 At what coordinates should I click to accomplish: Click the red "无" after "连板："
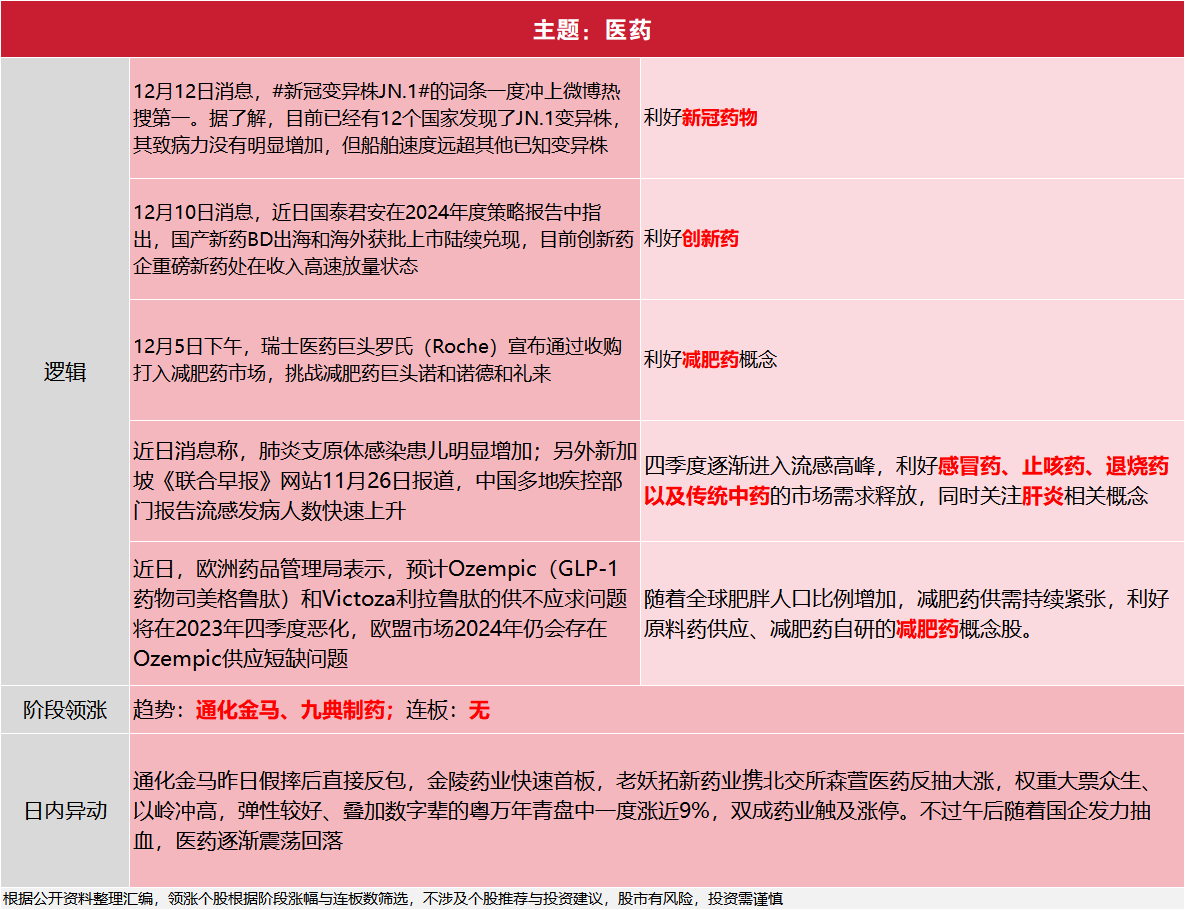tap(479, 710)
